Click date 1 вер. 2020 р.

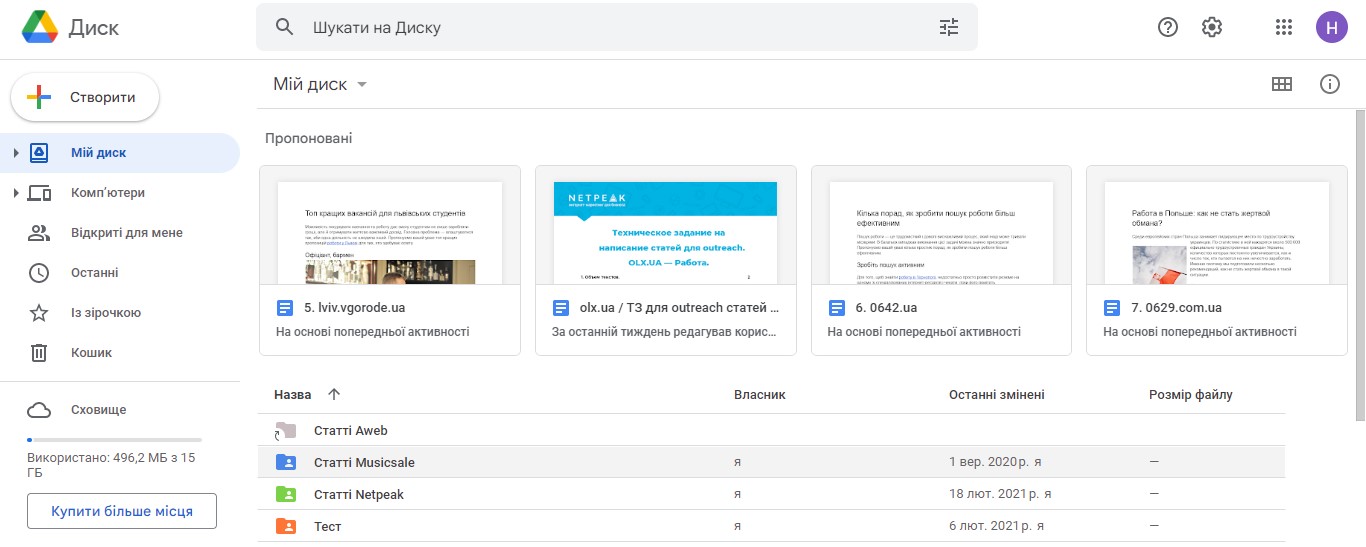(x=990, y=463)
